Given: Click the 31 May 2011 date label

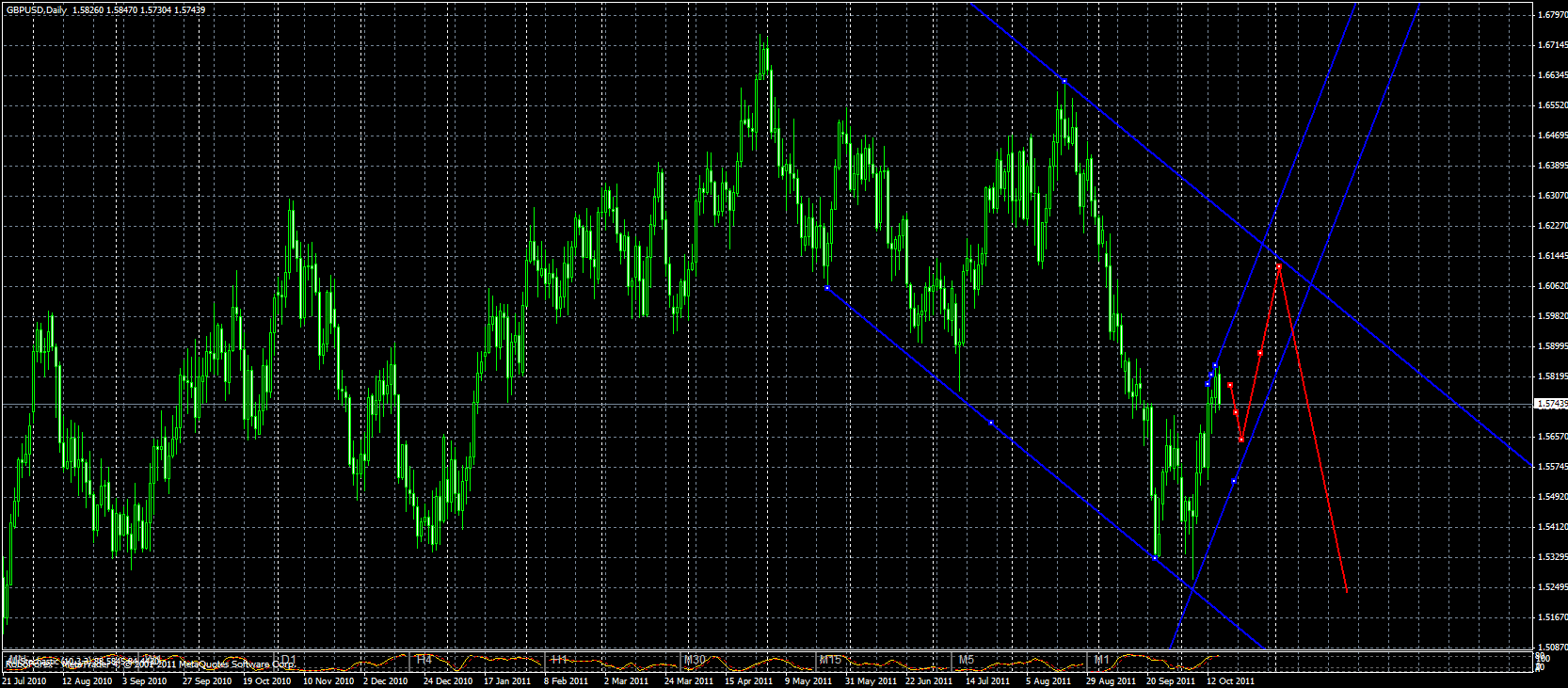Looking at the screenshot, I should pyautogui.click(x=871, y=680).
